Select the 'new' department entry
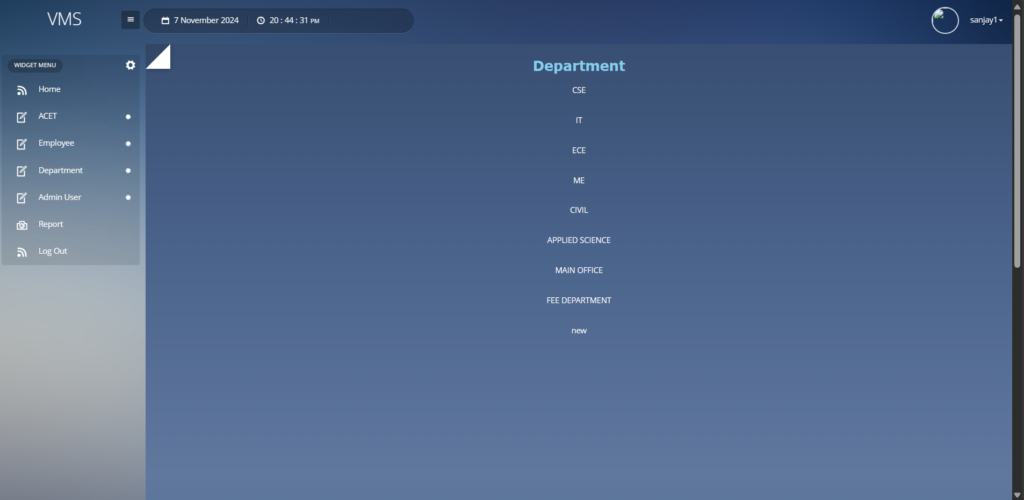This screenshot has width=1024, height=500. click(579, 330)
